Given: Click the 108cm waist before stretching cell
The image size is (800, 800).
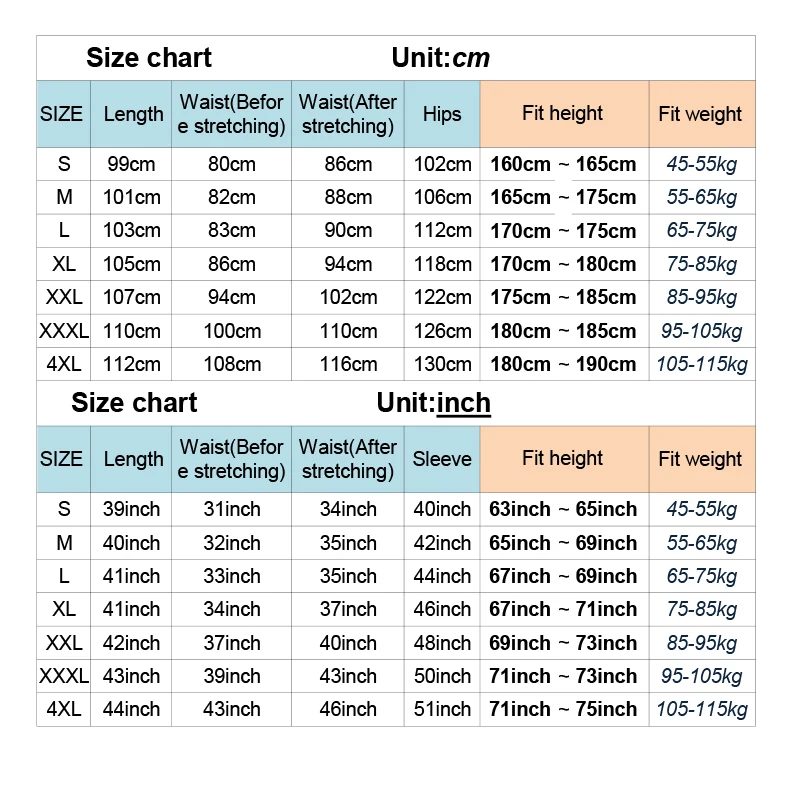Looking at the screenshot, I should pyautogui.click(x=231, y=364).
